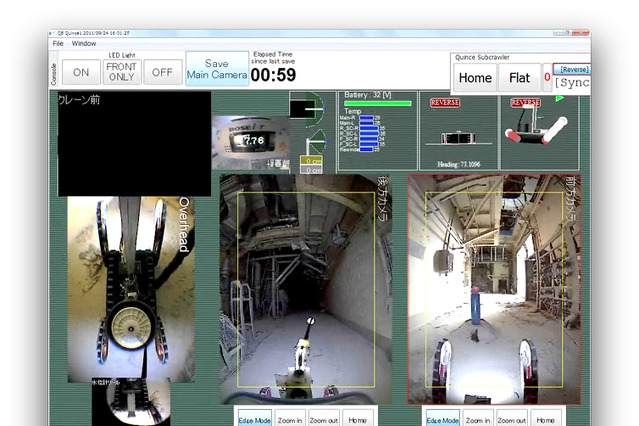Image resolution: width=639 pixels, height=426 pixels.
Task: Click Zoom in under rear camera
Action: point(290,419)
